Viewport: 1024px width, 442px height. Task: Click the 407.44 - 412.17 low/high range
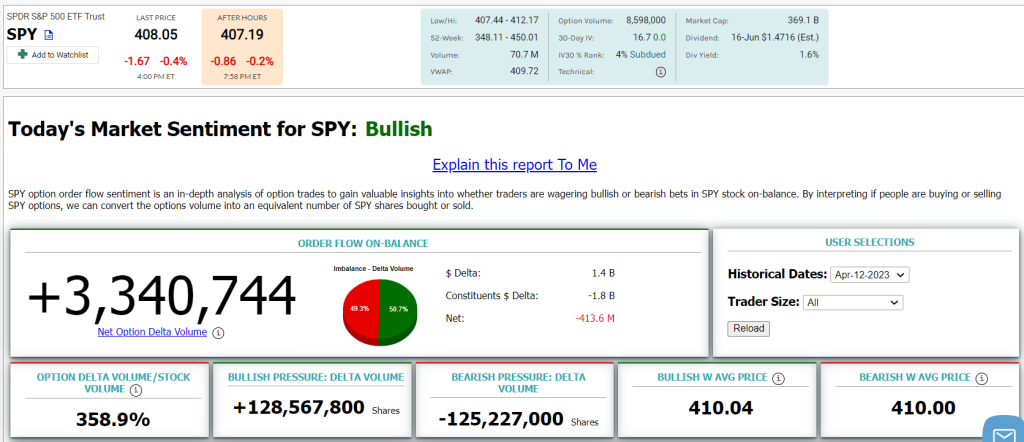(507, 21)
